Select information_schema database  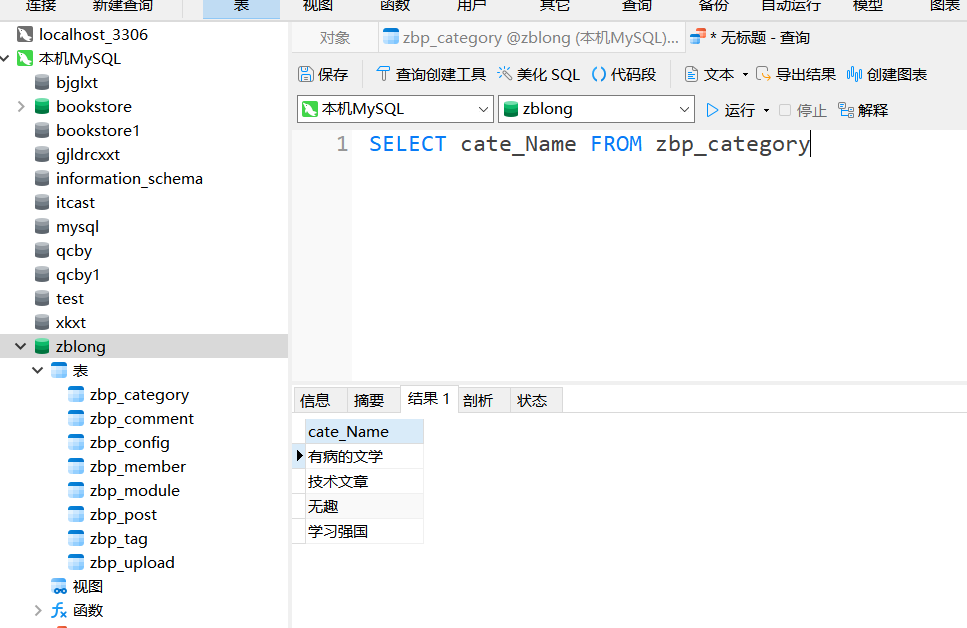[x=129, y=178]
